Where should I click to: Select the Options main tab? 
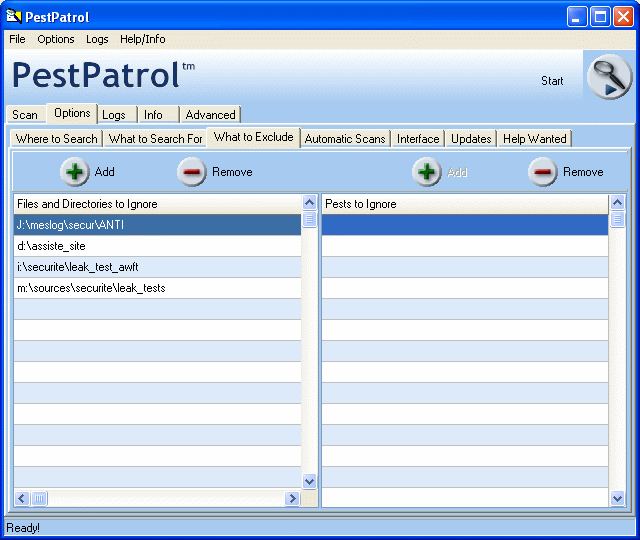72,113
